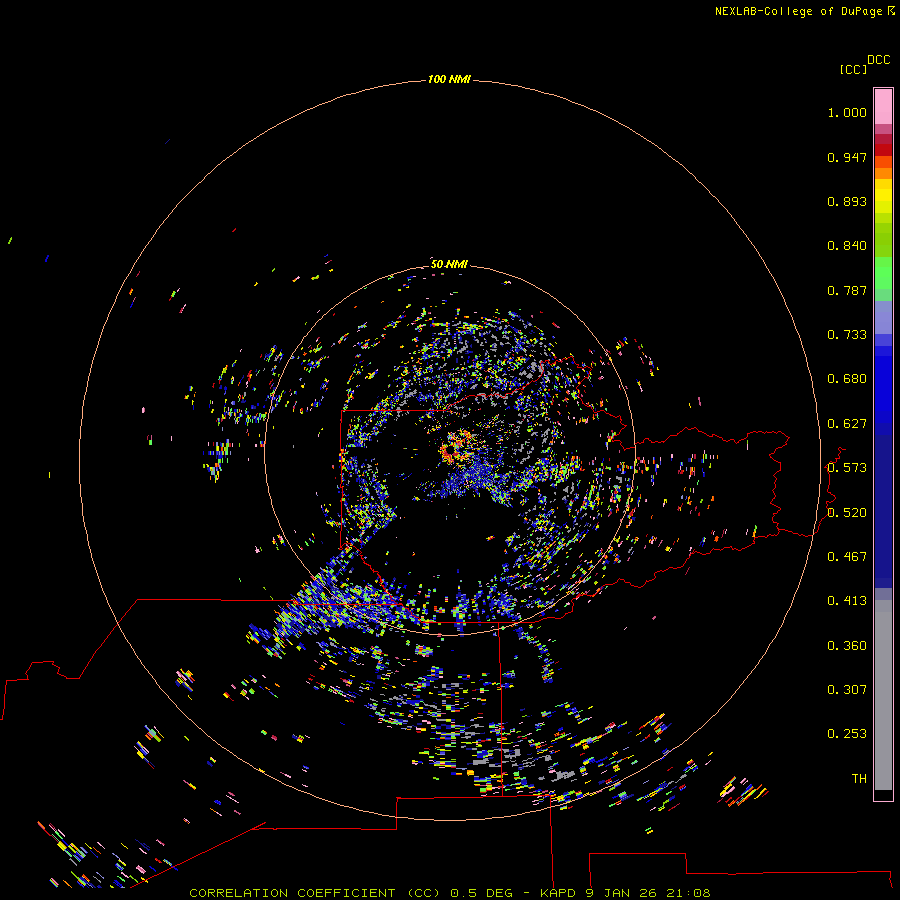The width and height of the screenshot is (900, 900).
Task: Click the 0.520 legend value
Action: [847, 513]
